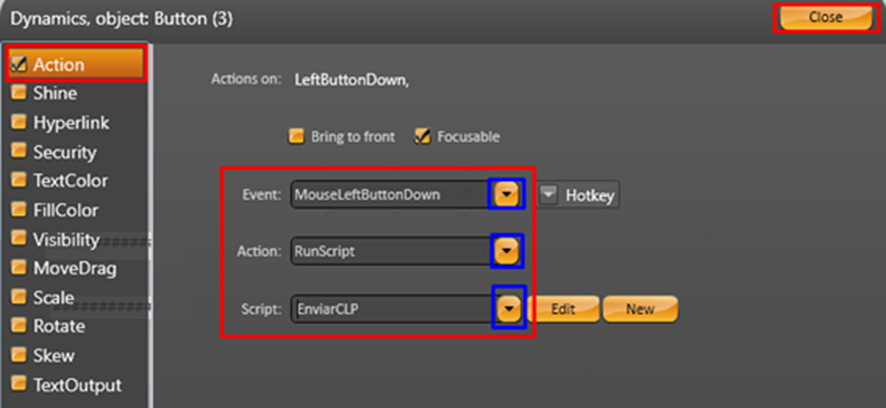
Task: Check the TextColor dynamic box
Action: (x=18, y=181)
